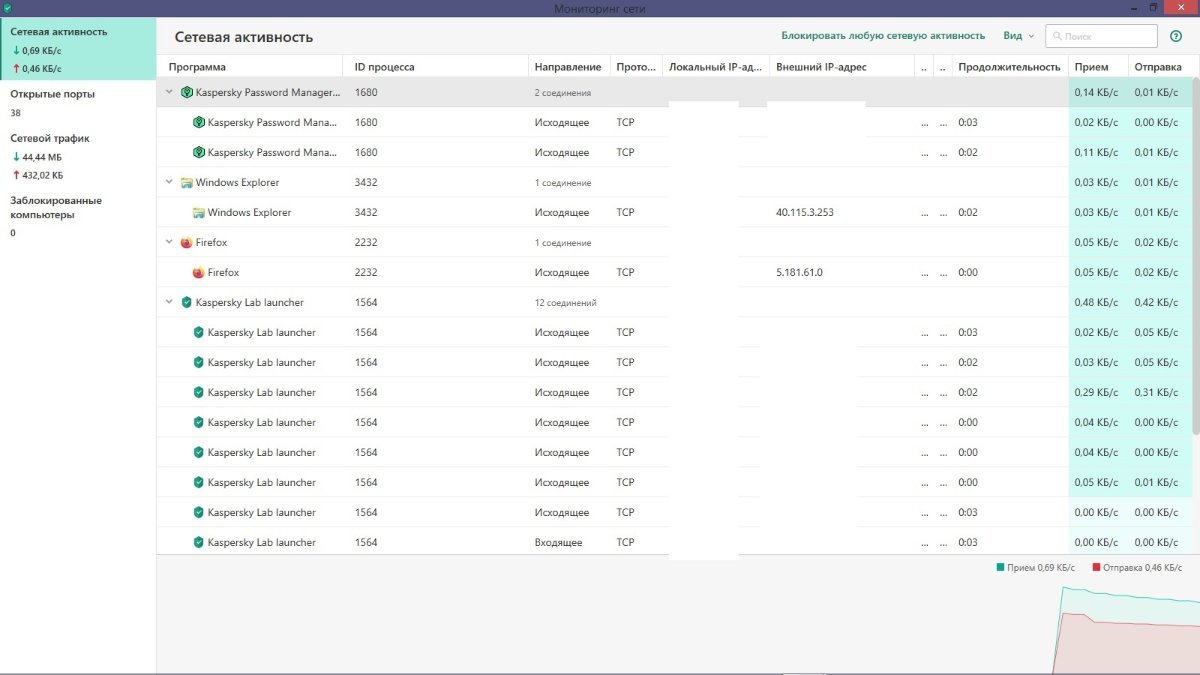The image size is (1200, 675).
Task: Click the Kaspersky app icon in title bar
Action: [x=8, y=8]
